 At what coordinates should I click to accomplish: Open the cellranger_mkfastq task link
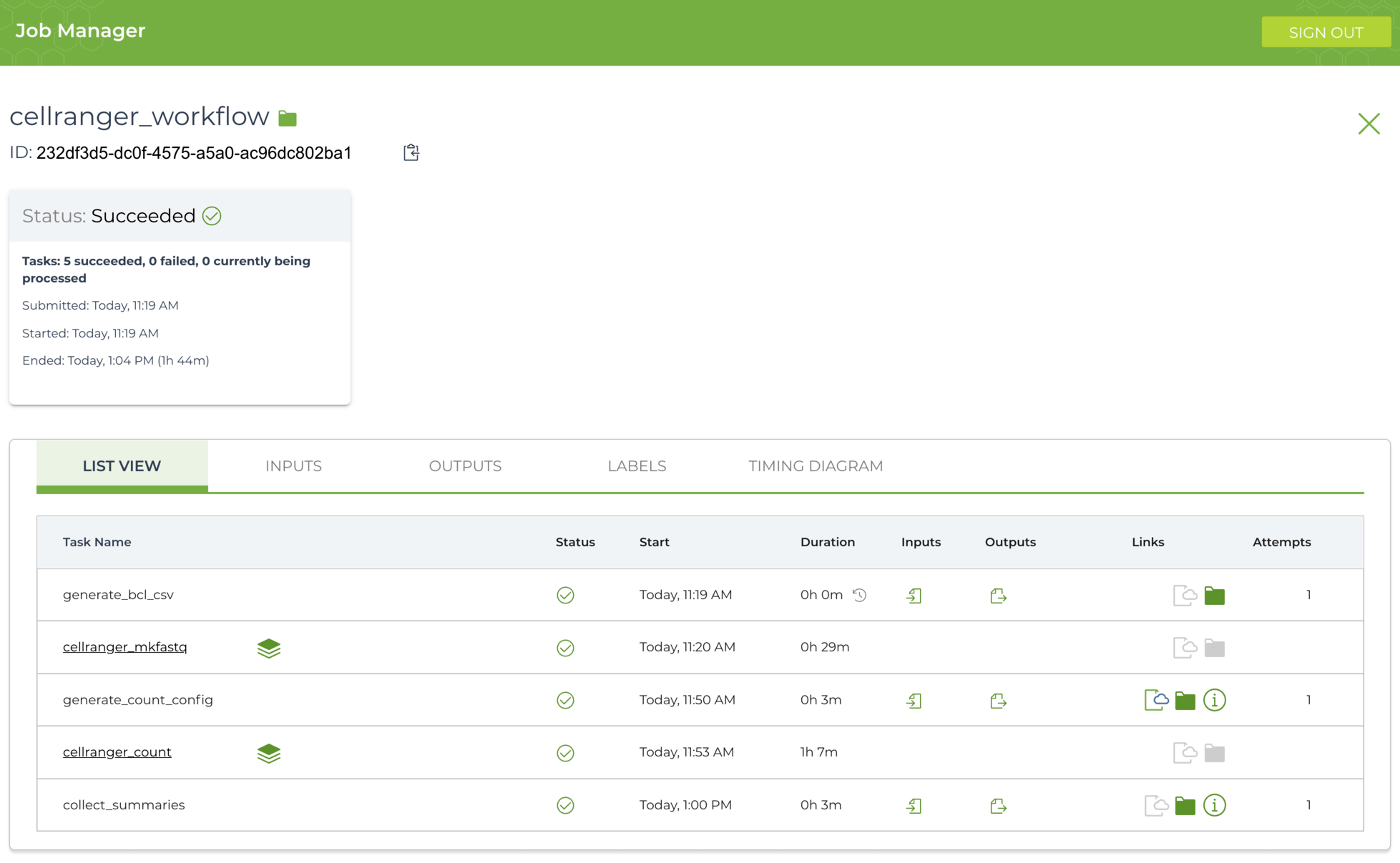125,647
